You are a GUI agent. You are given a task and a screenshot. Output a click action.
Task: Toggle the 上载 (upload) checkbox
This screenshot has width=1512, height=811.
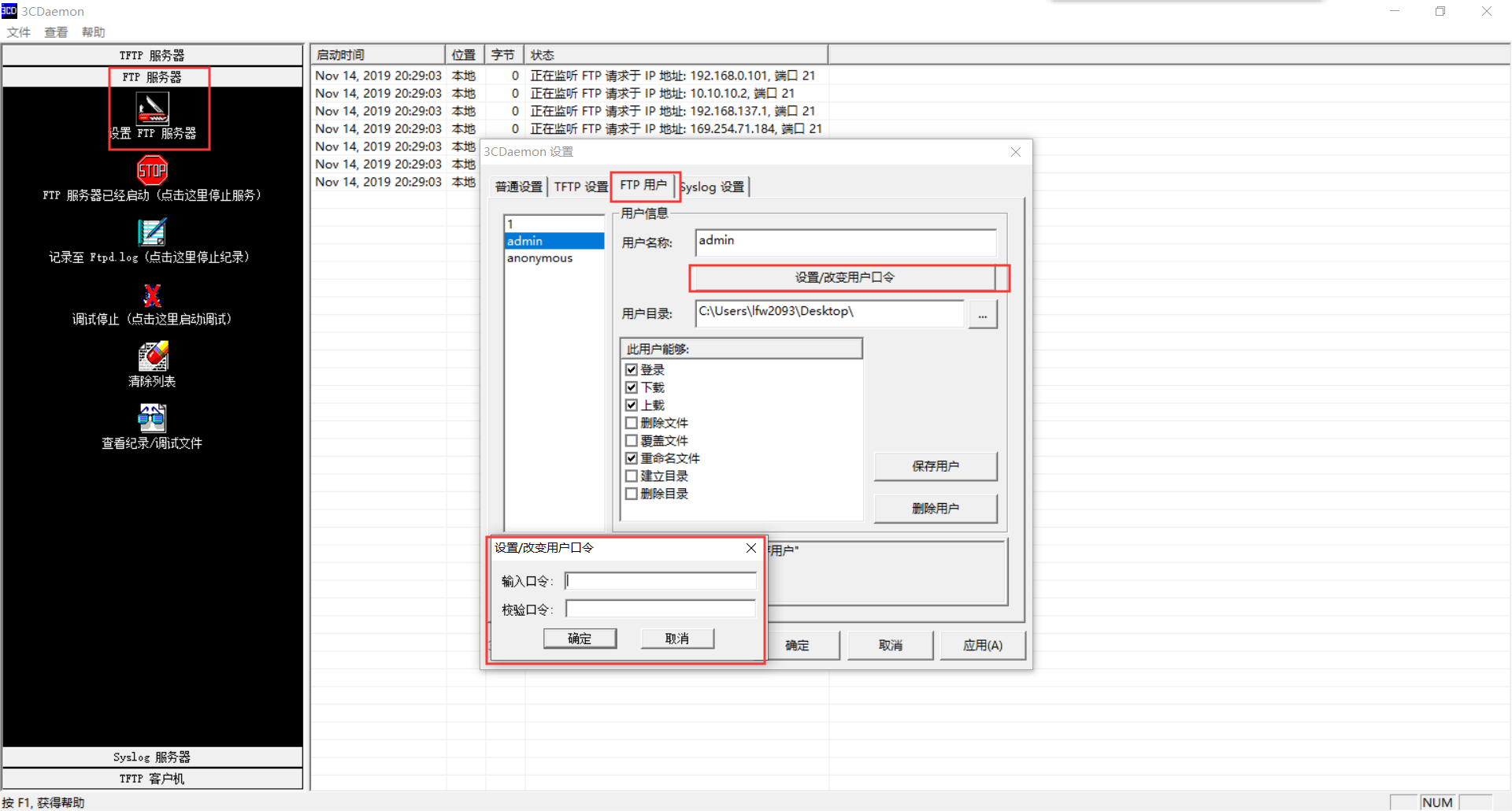pyautogui.click(x=631, y=405)
